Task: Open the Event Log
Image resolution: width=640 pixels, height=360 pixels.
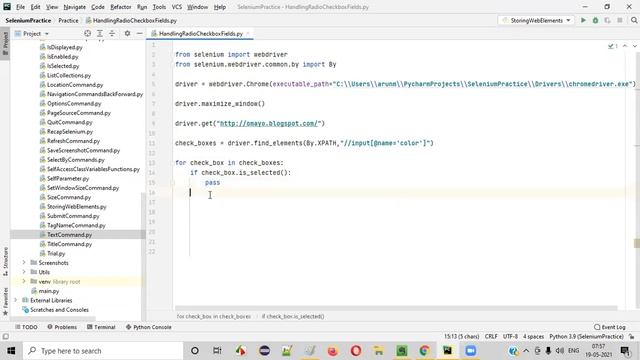Action: tap(610, 327)
